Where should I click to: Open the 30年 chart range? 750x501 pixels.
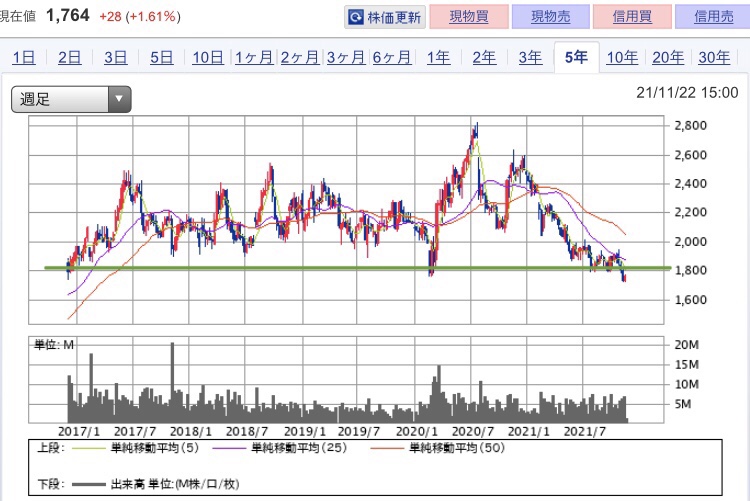(x=714, y=57)
